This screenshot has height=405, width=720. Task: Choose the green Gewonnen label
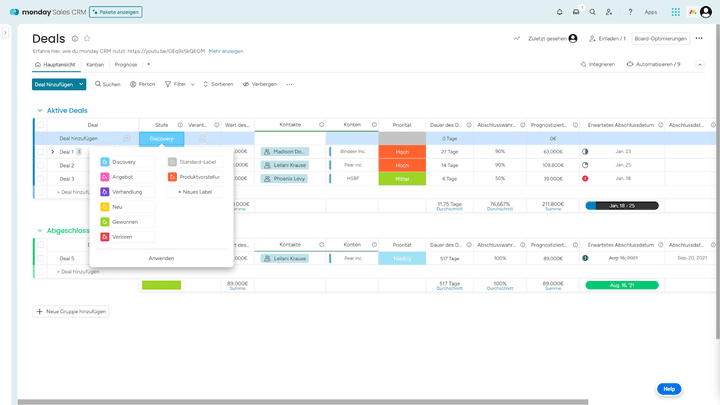click(125, 222)
